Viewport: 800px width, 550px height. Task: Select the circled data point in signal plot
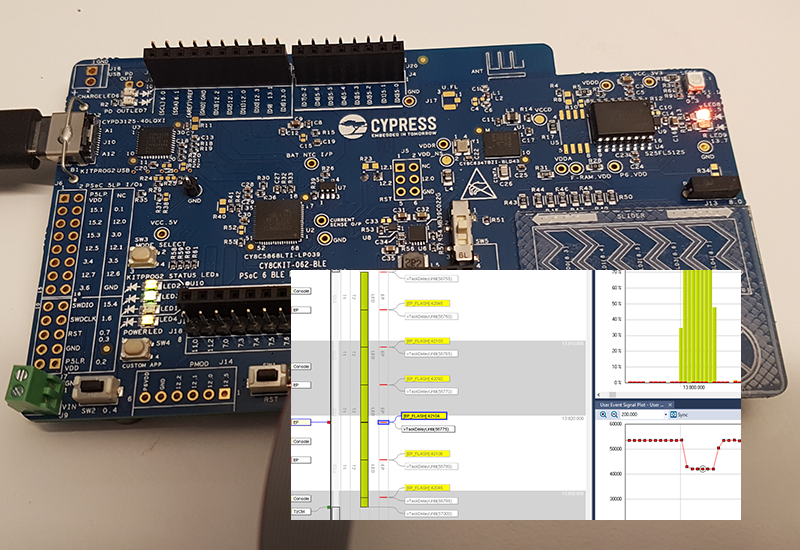[703, 468]
